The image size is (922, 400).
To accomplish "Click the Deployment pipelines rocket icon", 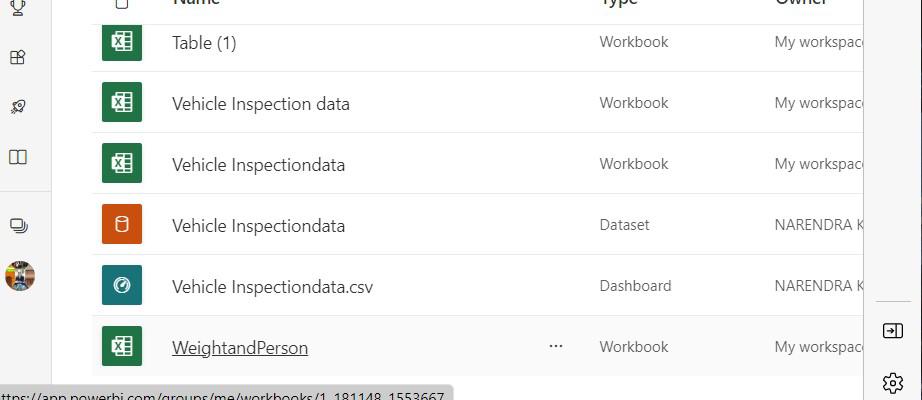I will coord(17,107).
